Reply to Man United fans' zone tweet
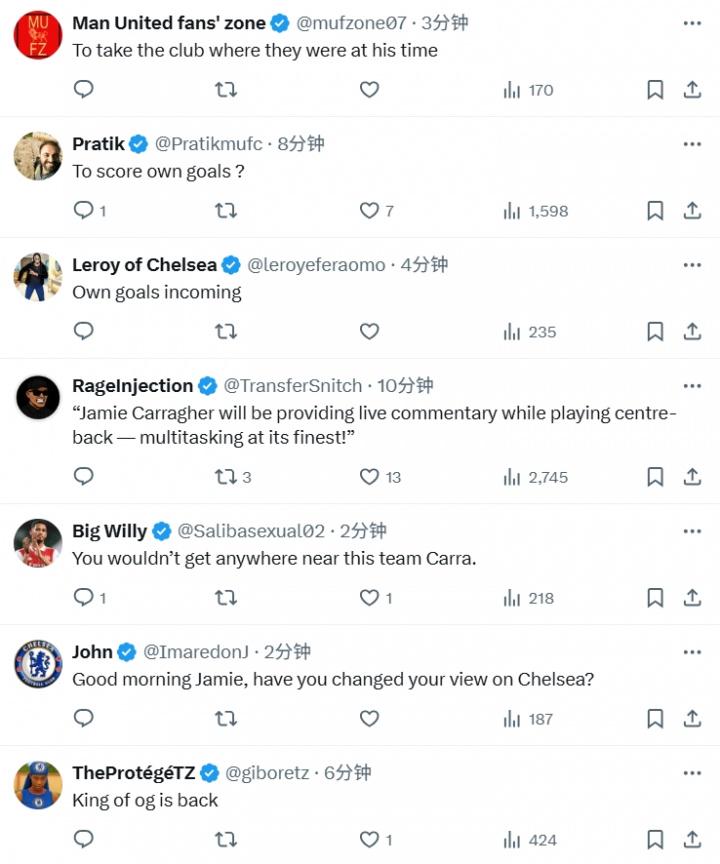 click(84, 89)
